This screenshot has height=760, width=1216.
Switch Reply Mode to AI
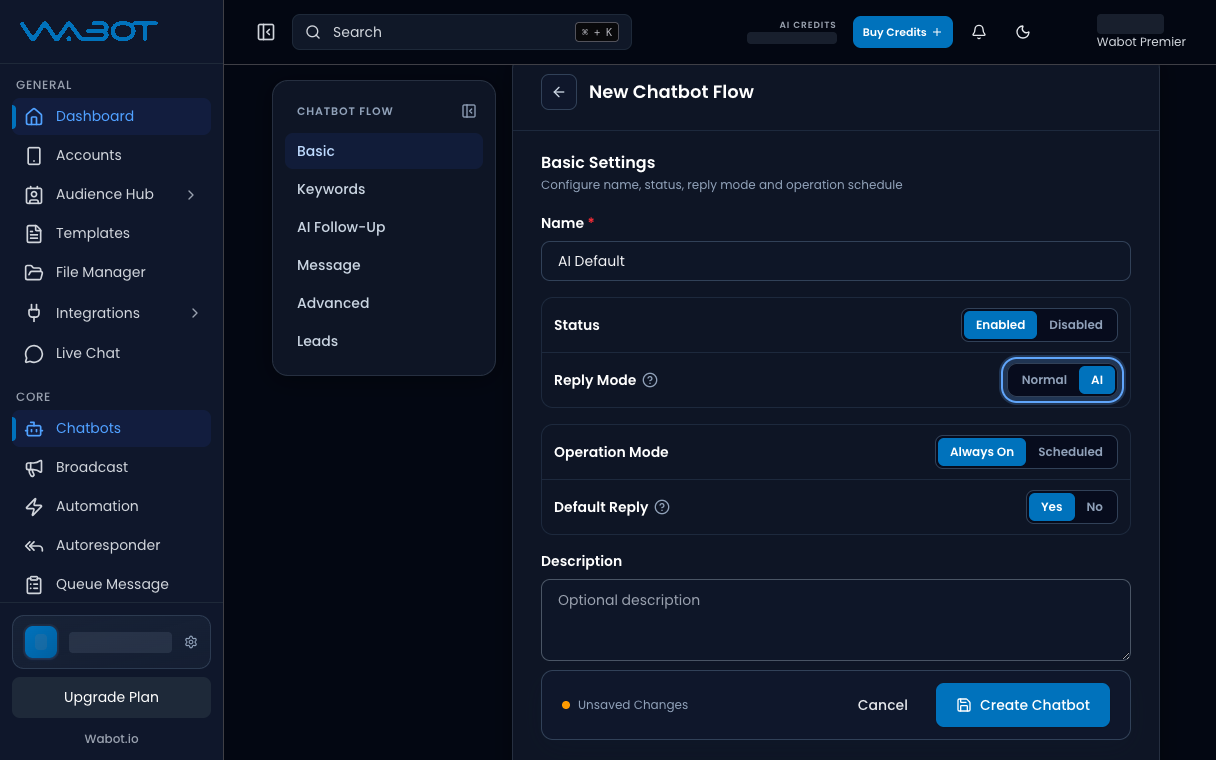click(1097, 380)
